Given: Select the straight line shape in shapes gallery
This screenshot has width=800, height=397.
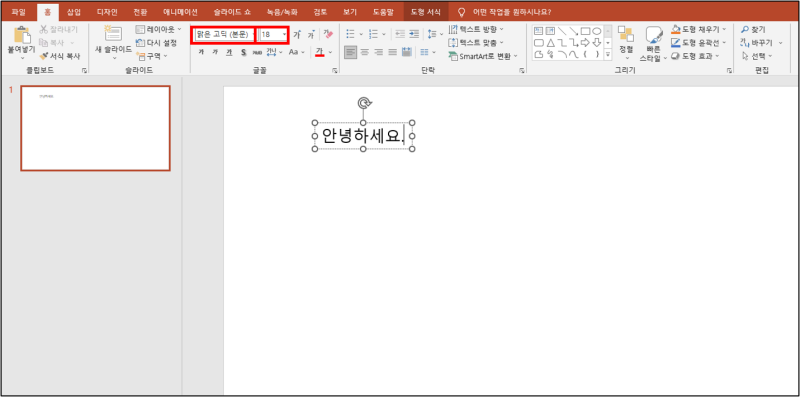Looking at the screenshot, I should (x=562, y=31).
